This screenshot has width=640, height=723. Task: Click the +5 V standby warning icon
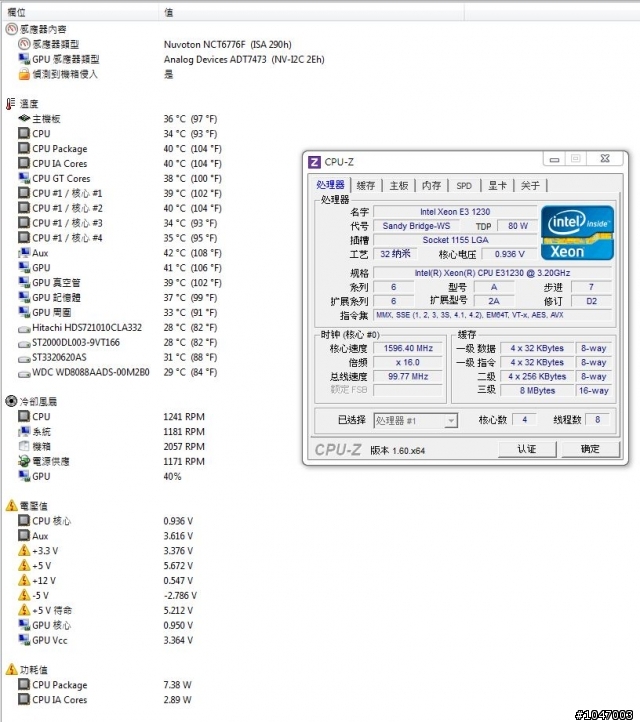pos(24,610)
